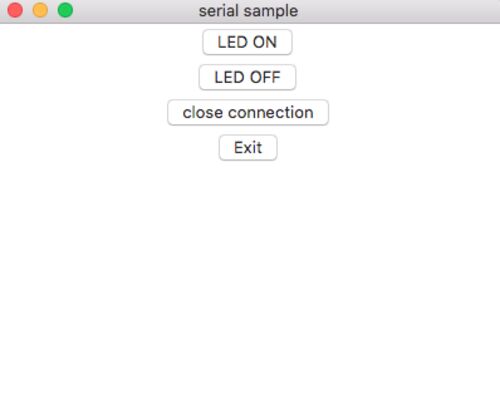Disconnect the serial port with close connection

[248, 113]
